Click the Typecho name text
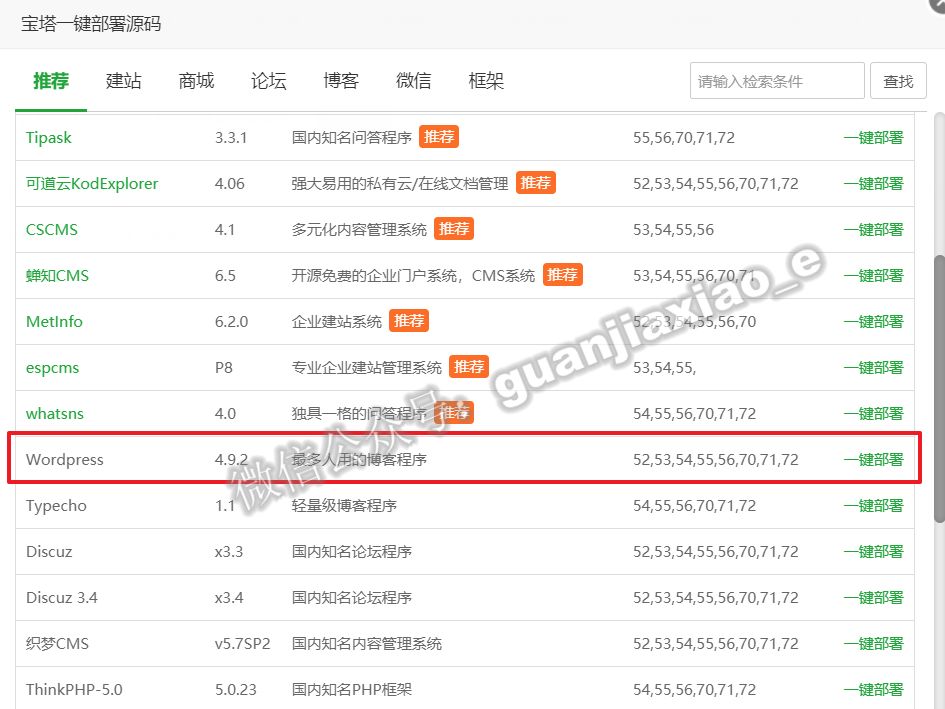The image size is (945, 709). (x=56, y=506)
